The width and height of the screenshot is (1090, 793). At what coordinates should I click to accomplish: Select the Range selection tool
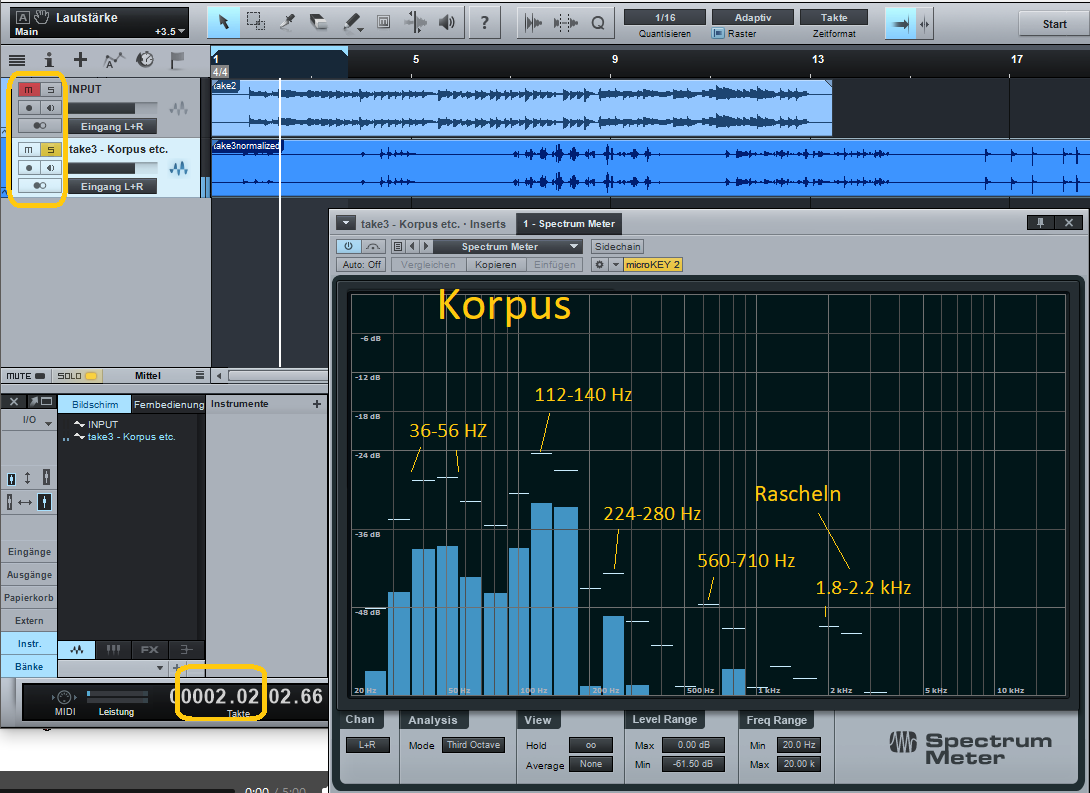point(256,22)
